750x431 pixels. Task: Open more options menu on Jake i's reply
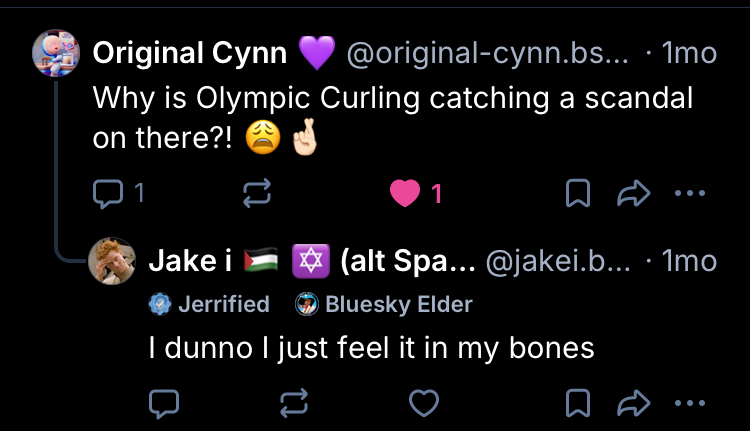pos(690,403)
